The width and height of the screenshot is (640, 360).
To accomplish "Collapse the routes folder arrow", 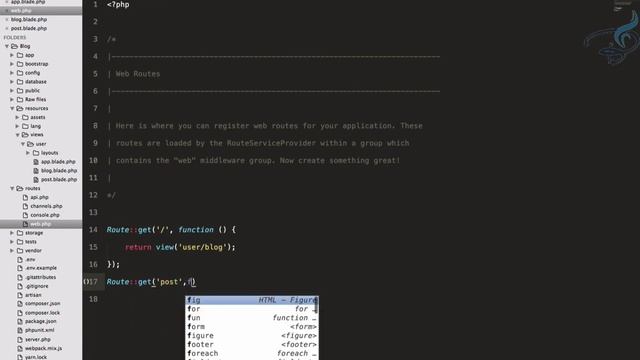I will [12, 189].
